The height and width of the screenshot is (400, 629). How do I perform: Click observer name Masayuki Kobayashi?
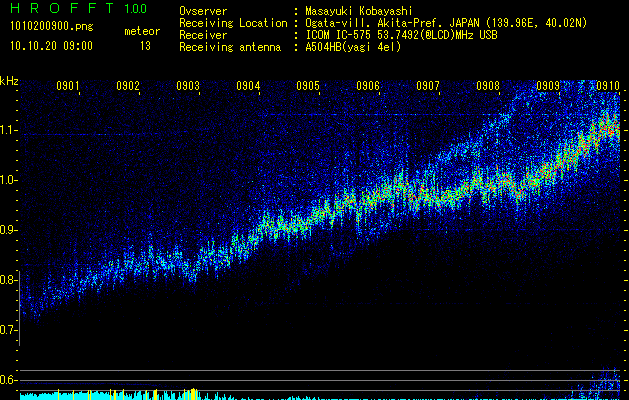[359, 11]
